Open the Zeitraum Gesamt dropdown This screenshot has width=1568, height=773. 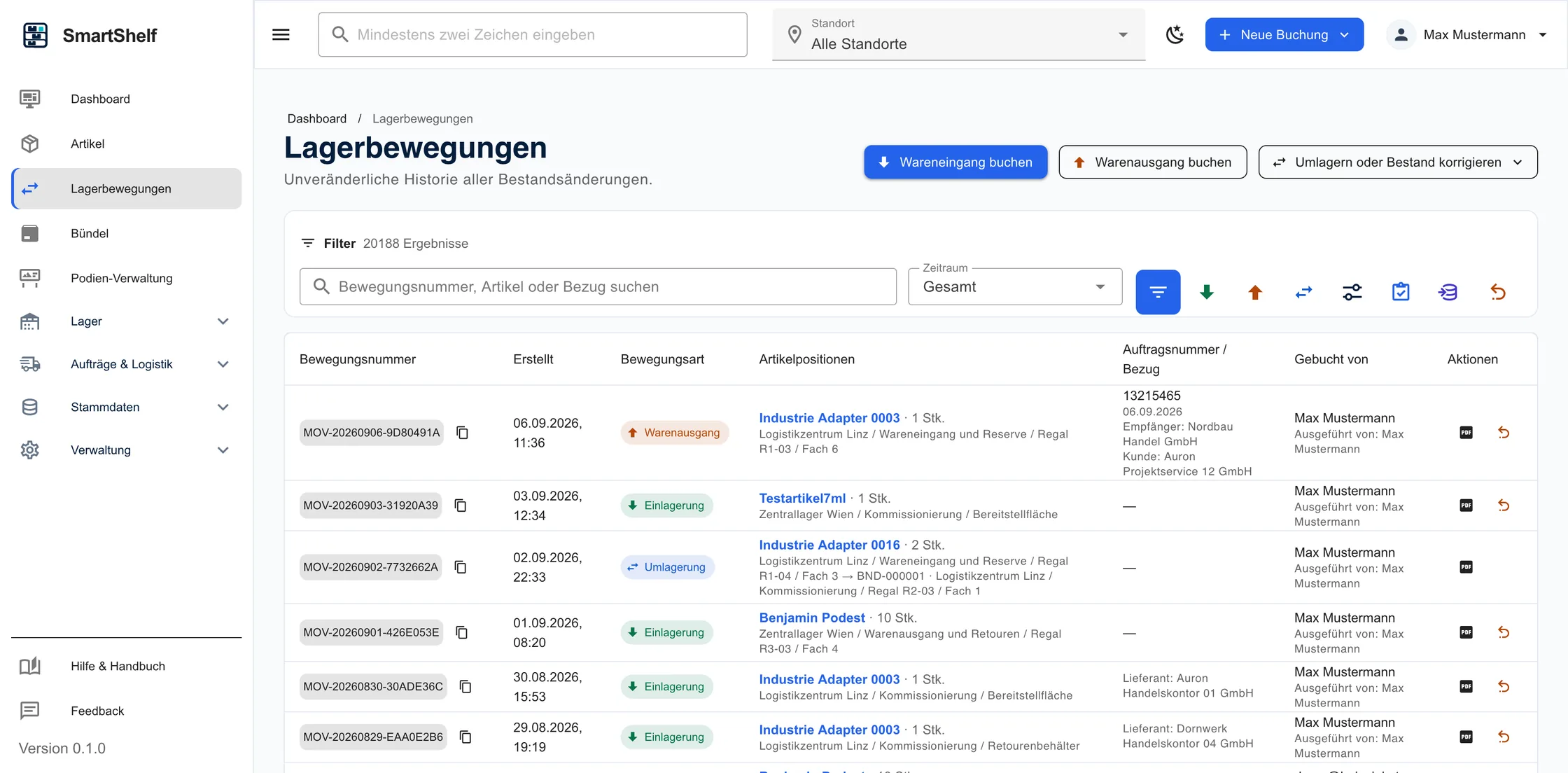click(x=1015, y=286)
